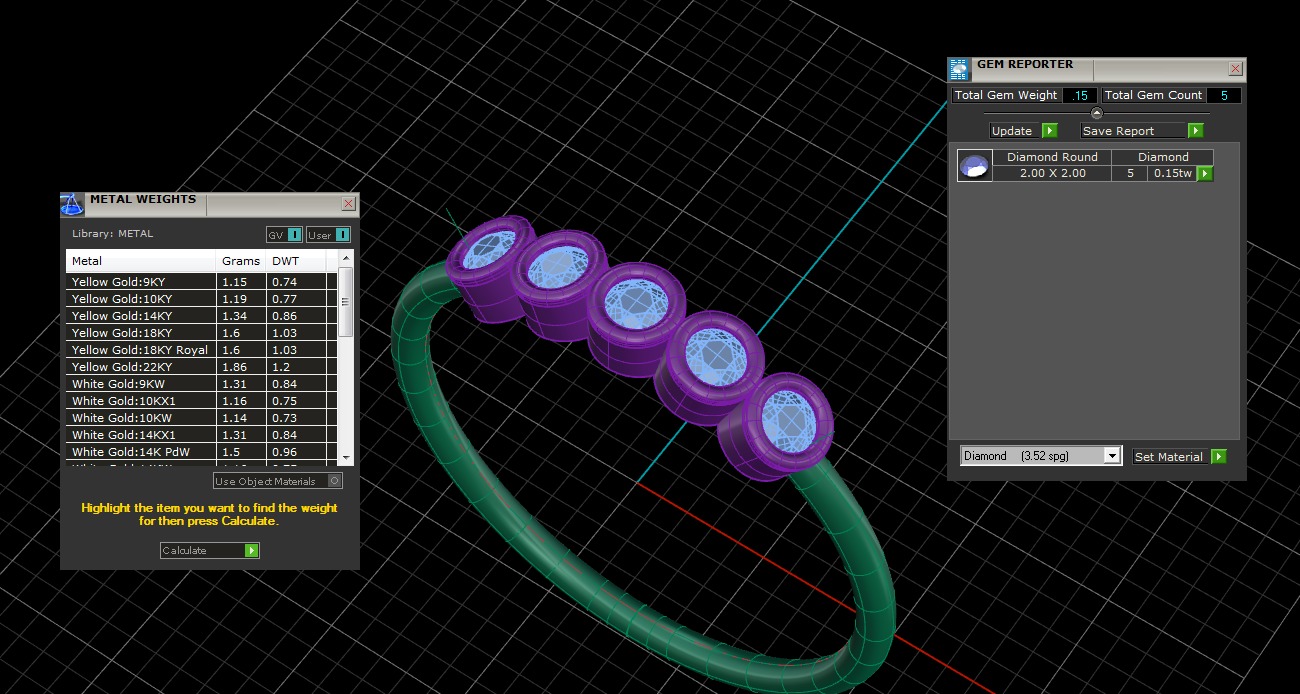Screen dimensions: 1300x694
Task: Click the Save Report button
Action: pyautogui.click(x=1141, y=131)
